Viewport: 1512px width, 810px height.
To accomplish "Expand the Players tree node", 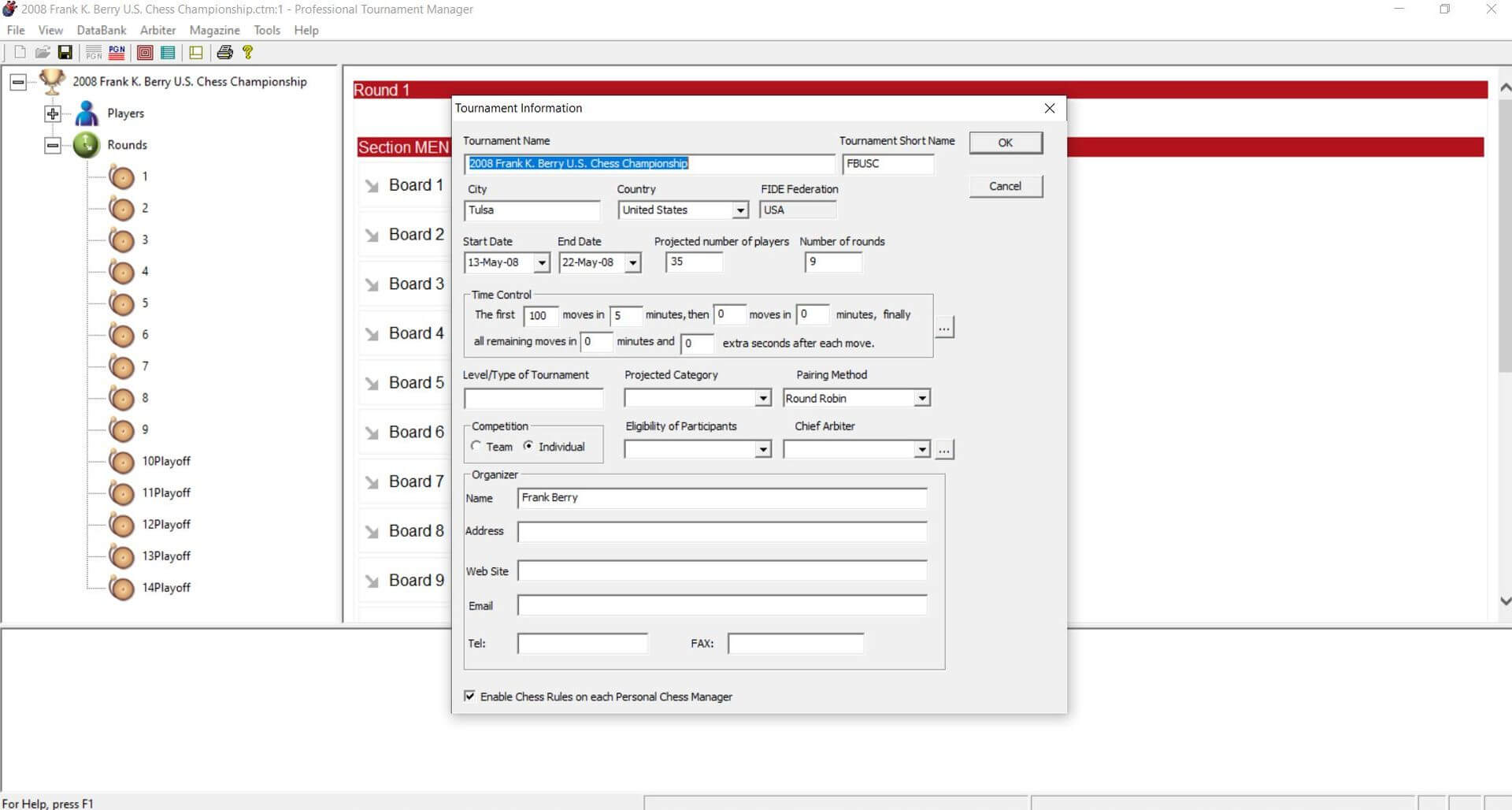I will click(x=53, y=113).
